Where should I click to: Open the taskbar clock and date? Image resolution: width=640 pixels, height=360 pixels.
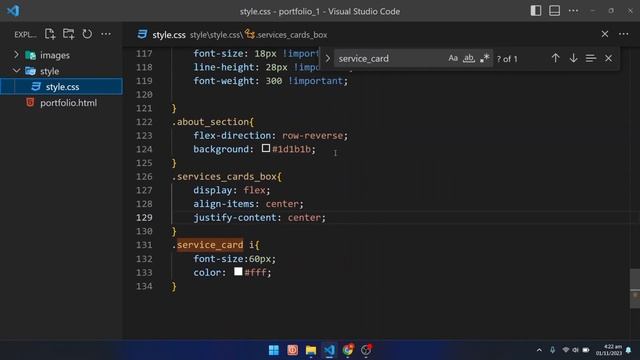[609, 350]
